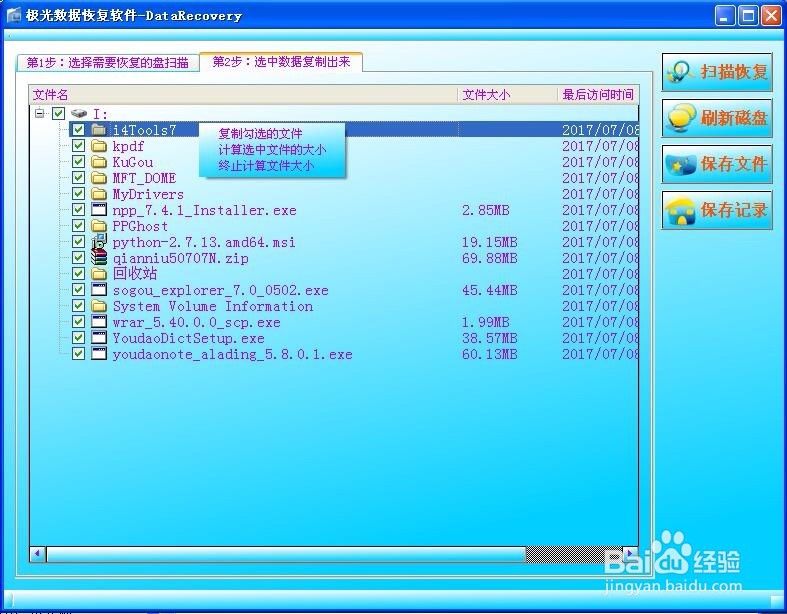The image size is (787, 614).
Task: Sort by the 文件名 column header
Action: pyautogui.click(x=243, y=95)
